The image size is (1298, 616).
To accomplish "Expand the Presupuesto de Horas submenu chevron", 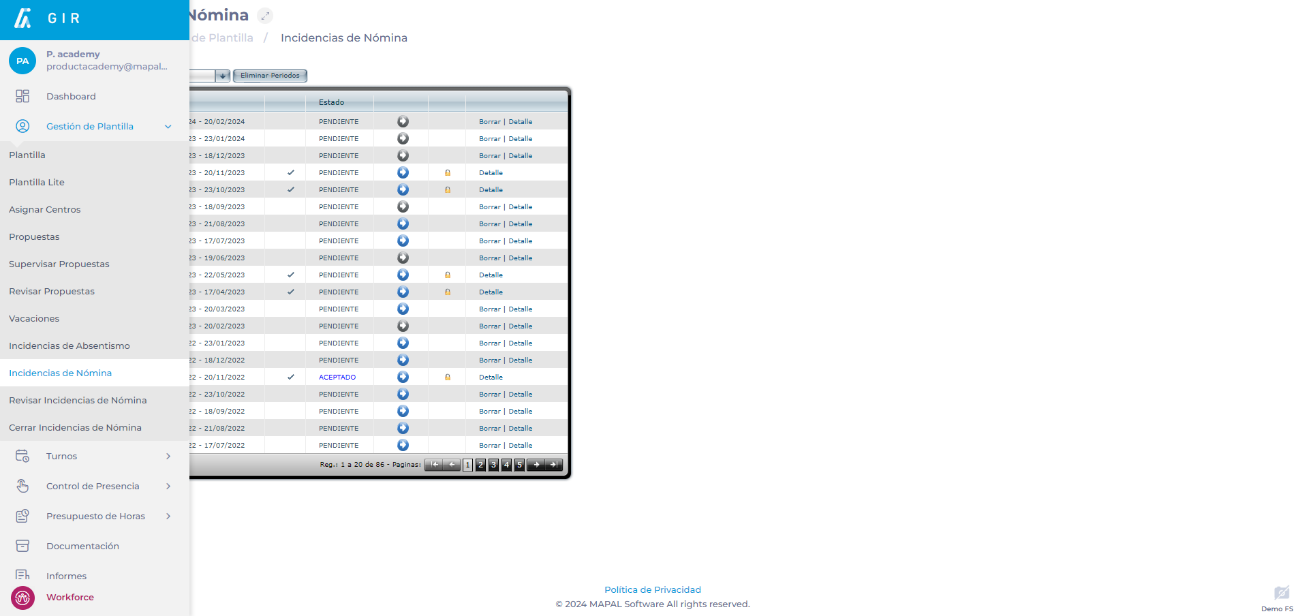I will (x=168, y=516).
